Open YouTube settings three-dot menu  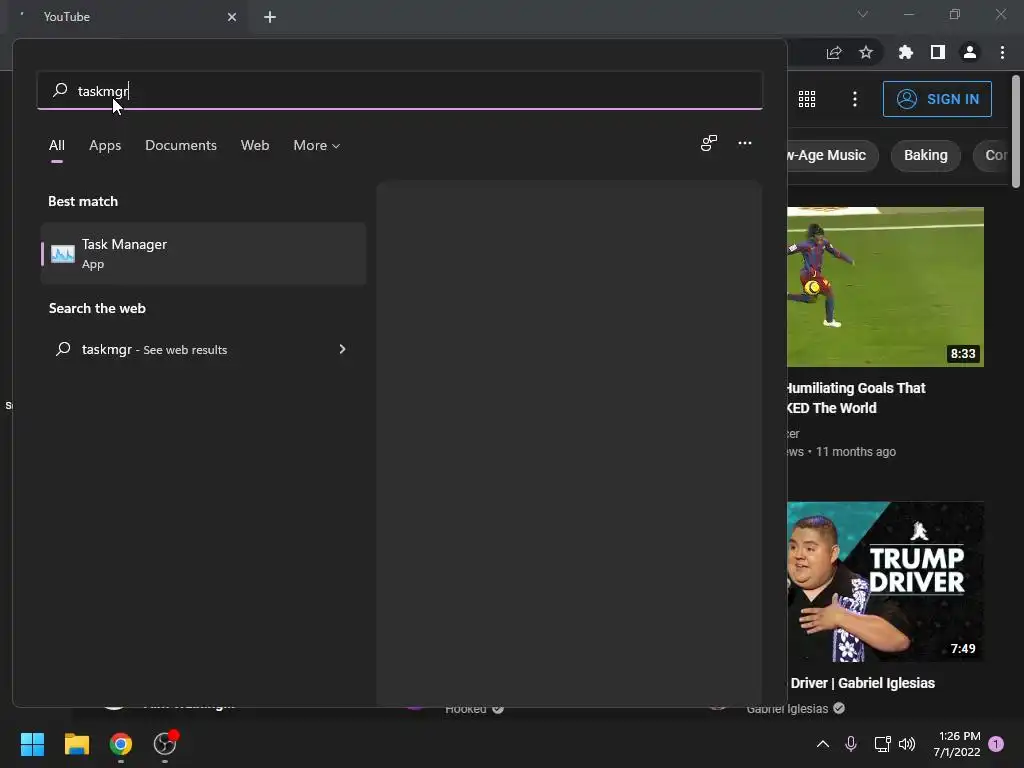(855, 99)
